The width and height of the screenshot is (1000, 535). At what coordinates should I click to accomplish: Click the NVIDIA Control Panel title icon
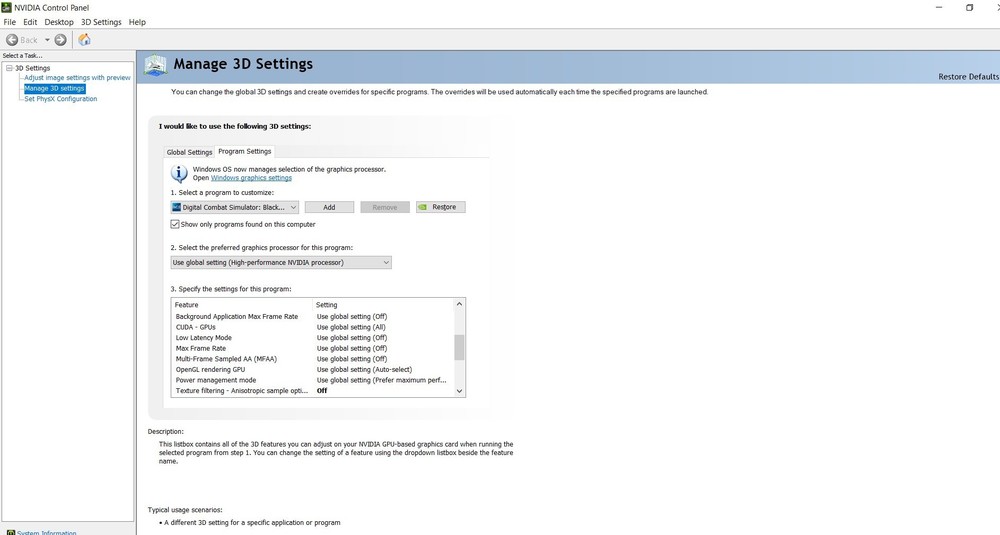click(6, 7)
